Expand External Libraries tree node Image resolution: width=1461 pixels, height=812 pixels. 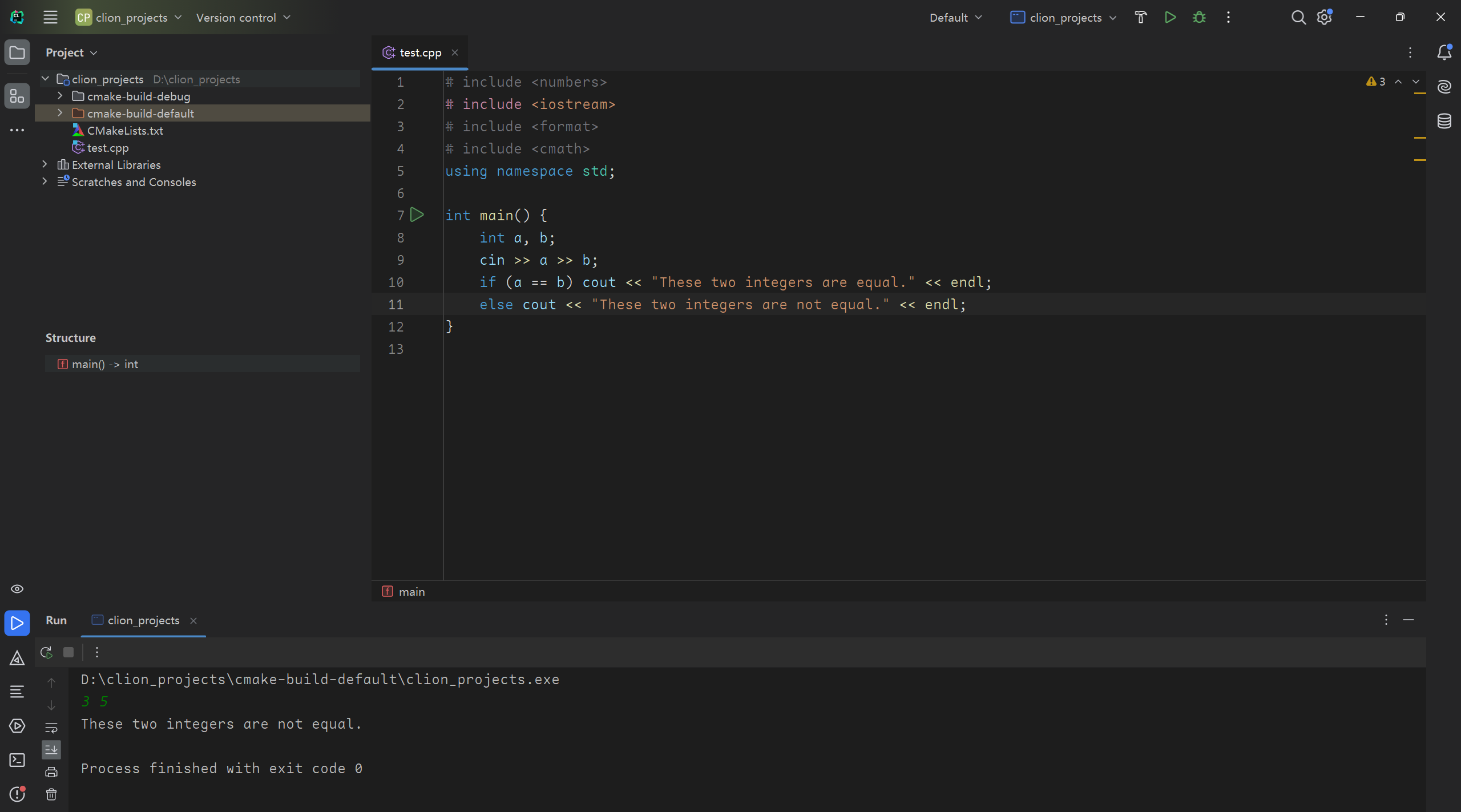45,164
